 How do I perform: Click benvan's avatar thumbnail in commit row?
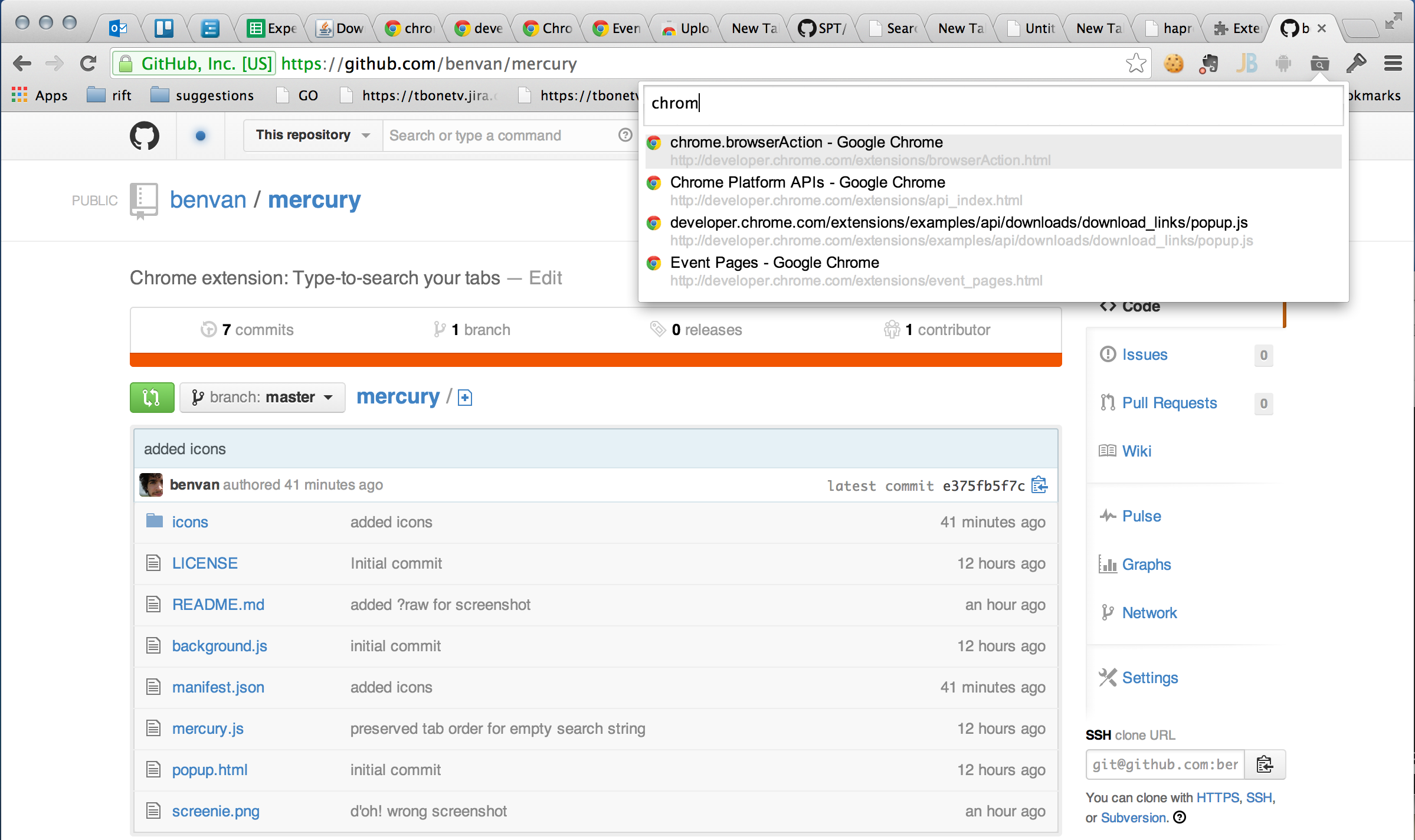[151, 485]
